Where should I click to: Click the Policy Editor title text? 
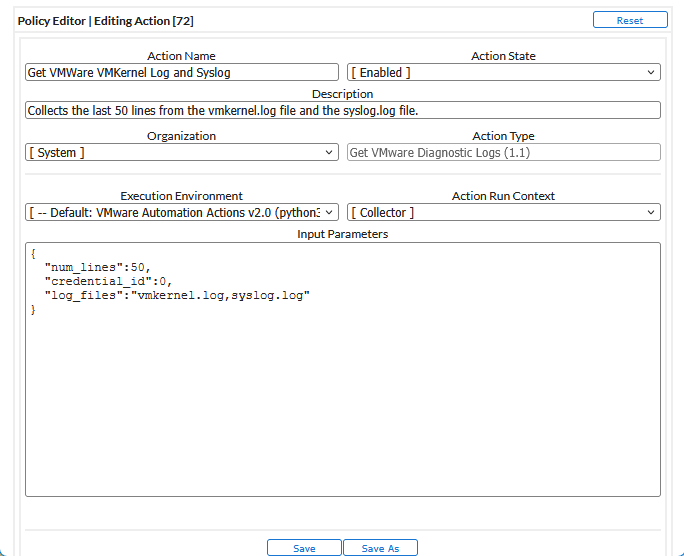[106, 21]
